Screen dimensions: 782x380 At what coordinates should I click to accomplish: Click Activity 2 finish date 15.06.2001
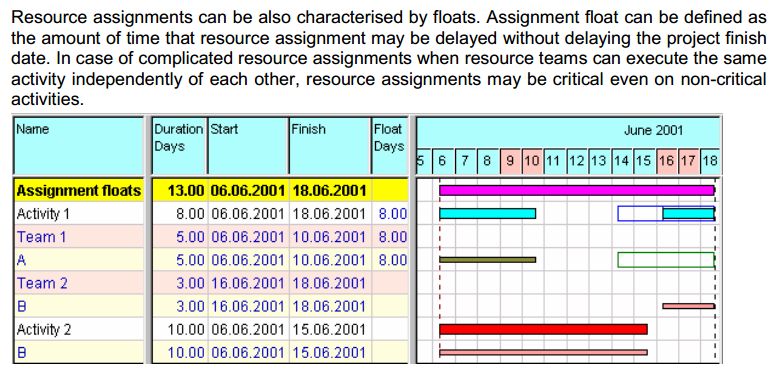click(x=329, y=330)
